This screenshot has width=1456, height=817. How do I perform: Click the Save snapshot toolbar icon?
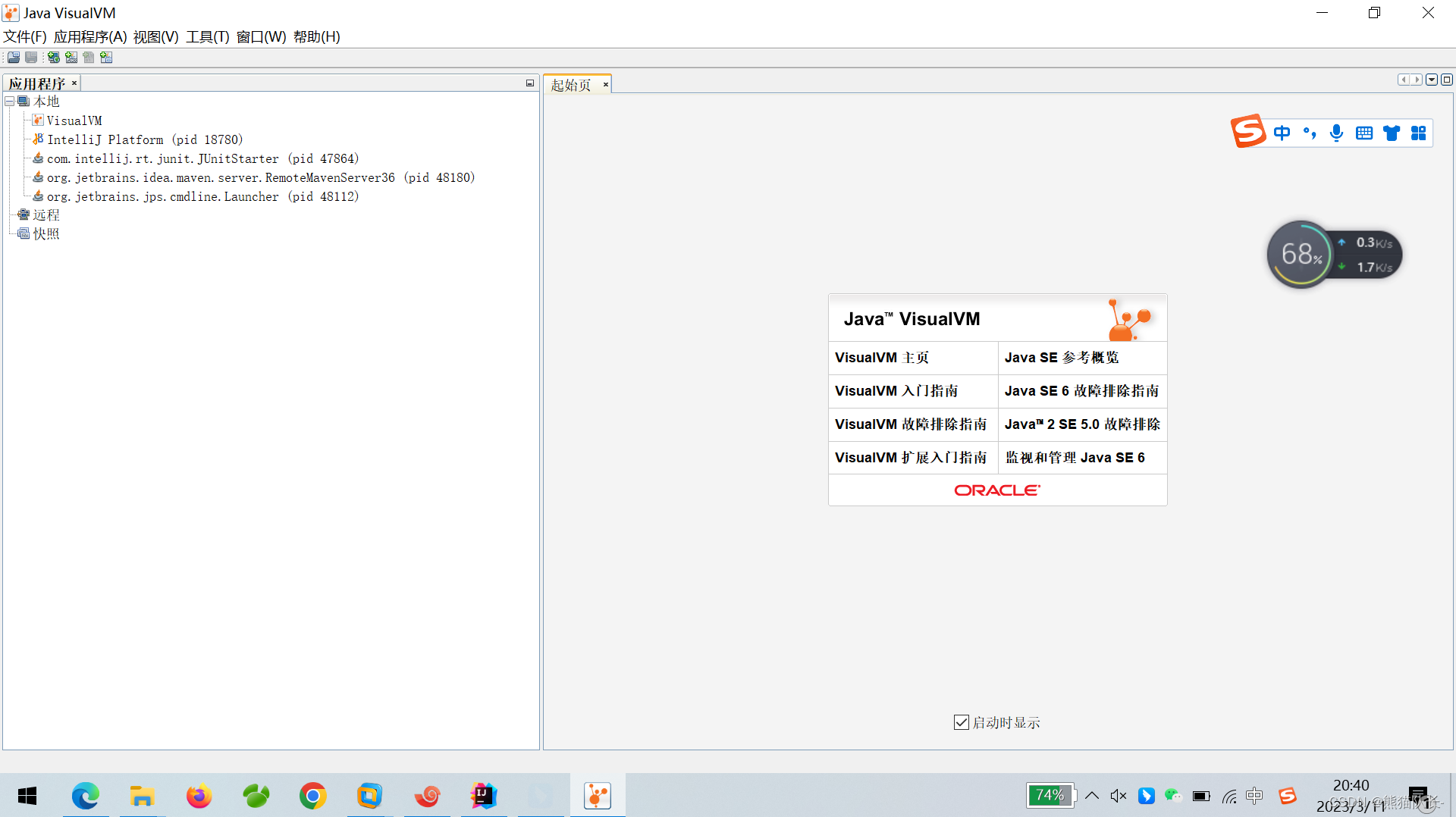pyautogui.click(x=31, y=58)
